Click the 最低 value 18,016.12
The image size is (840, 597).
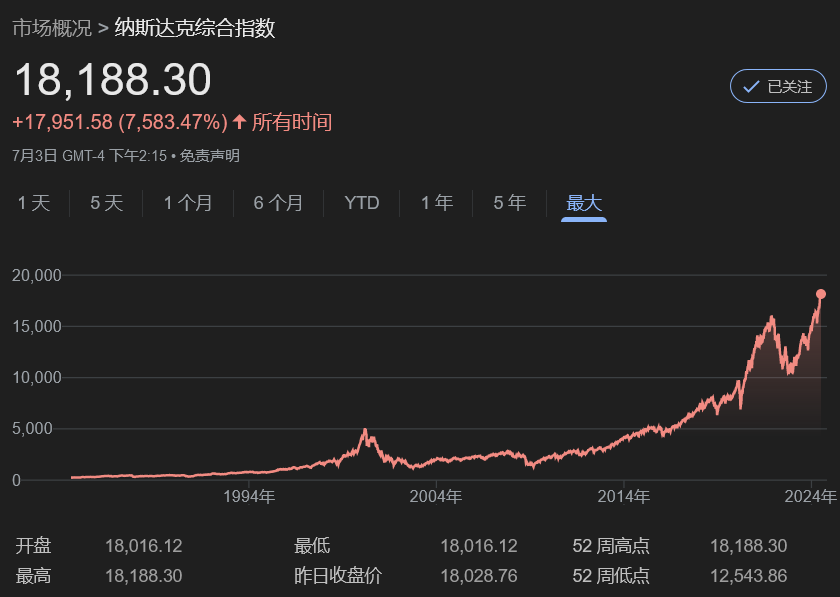pos(479,546)
